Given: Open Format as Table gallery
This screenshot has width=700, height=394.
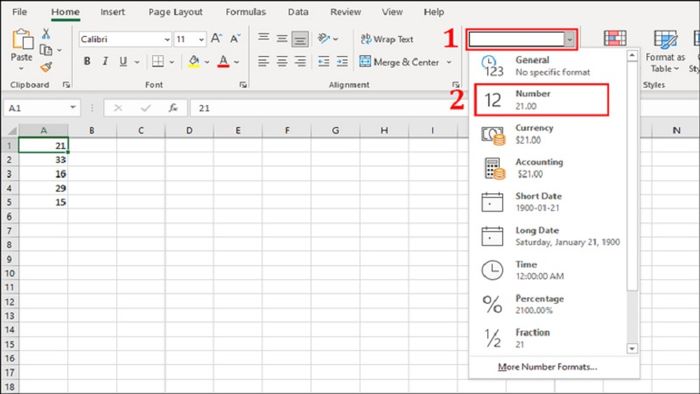Looking at the screenshot, I should [665, 51].
